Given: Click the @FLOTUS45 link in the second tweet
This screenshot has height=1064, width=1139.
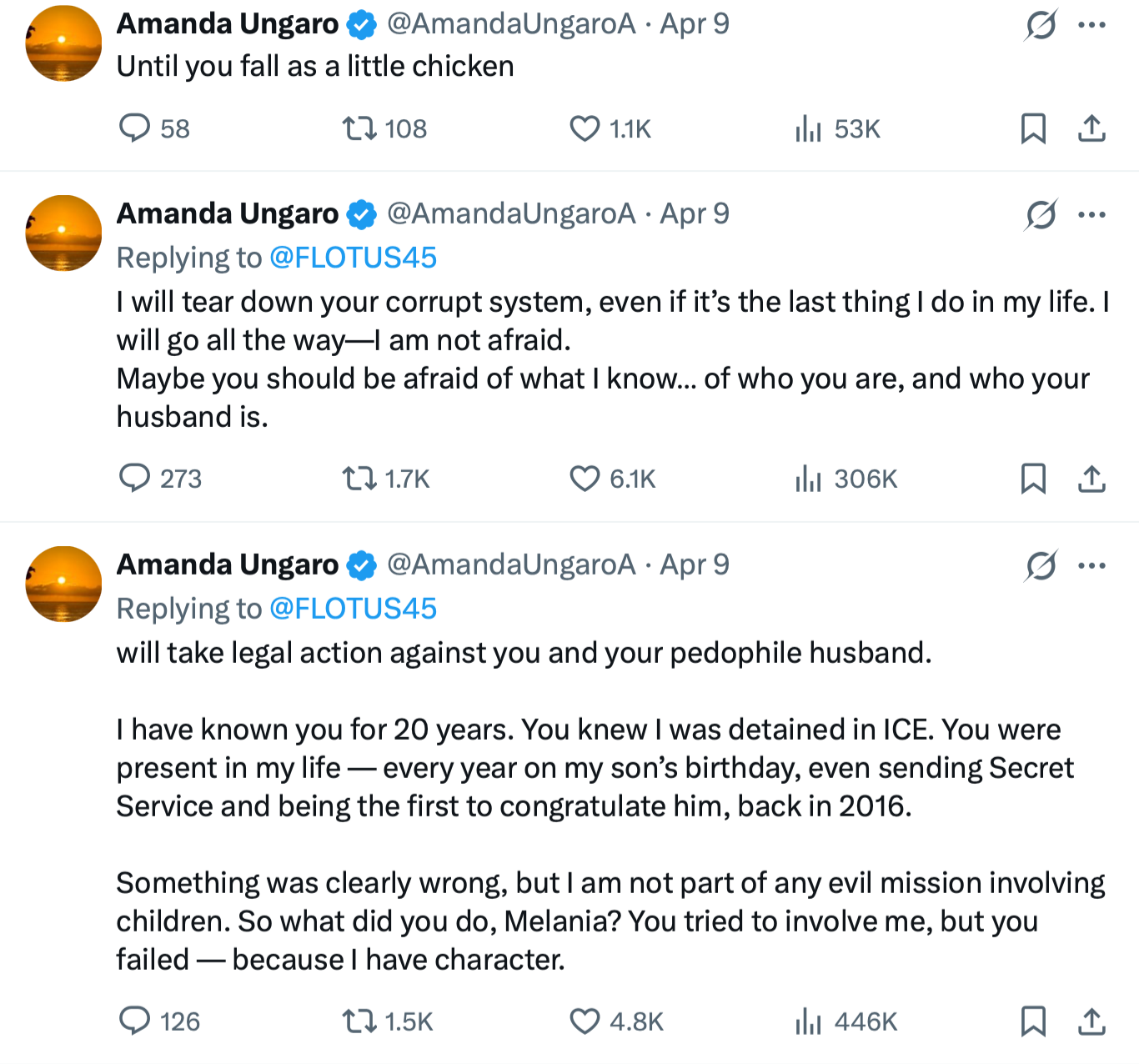Looking at the screenshot, I should pos(353,258).
